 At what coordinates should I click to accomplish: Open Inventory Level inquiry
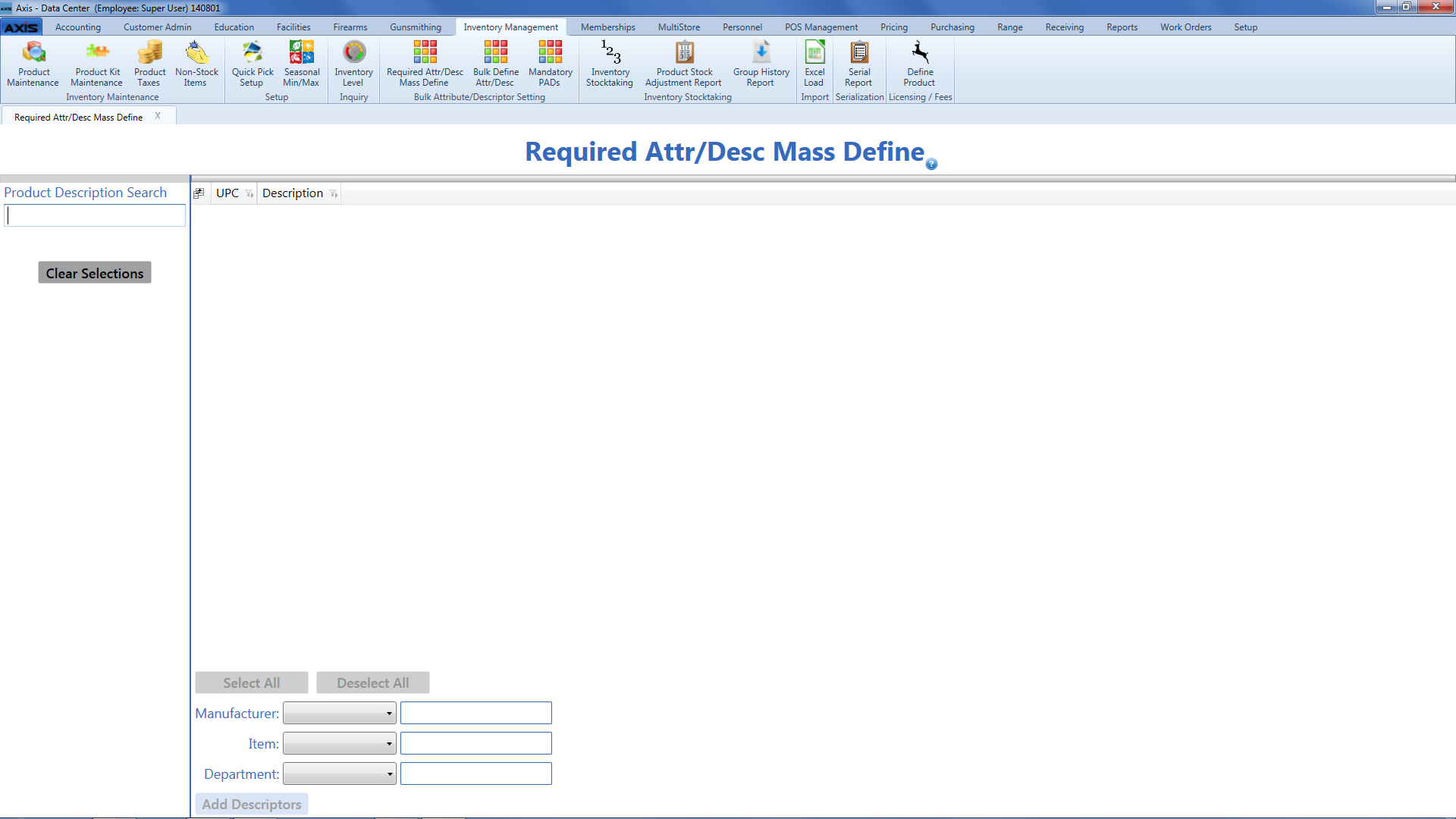point(353,64)
